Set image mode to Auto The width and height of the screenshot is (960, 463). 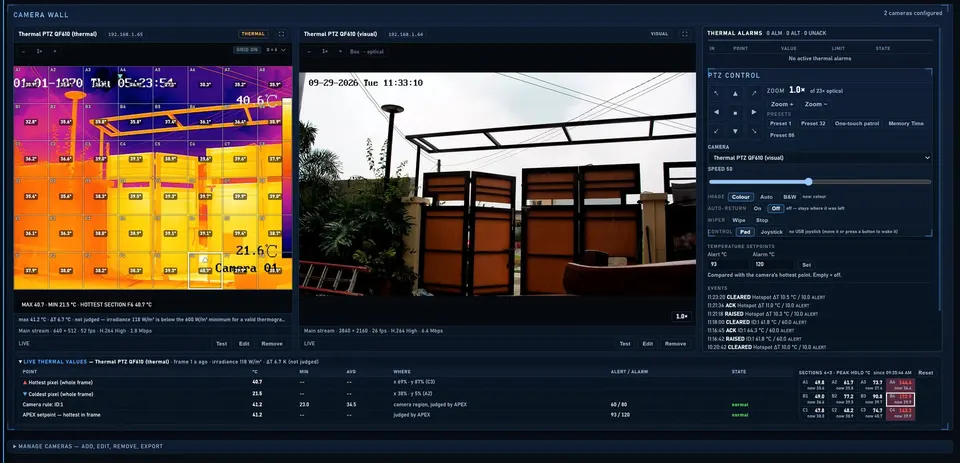click(x=766, y=197)
